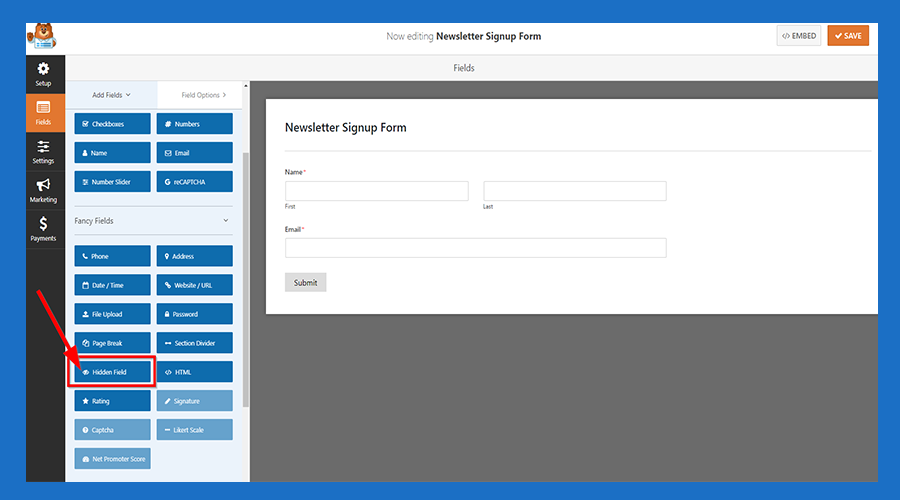
Task: Switch to the Field Options tab
Action: coord(203,95)
